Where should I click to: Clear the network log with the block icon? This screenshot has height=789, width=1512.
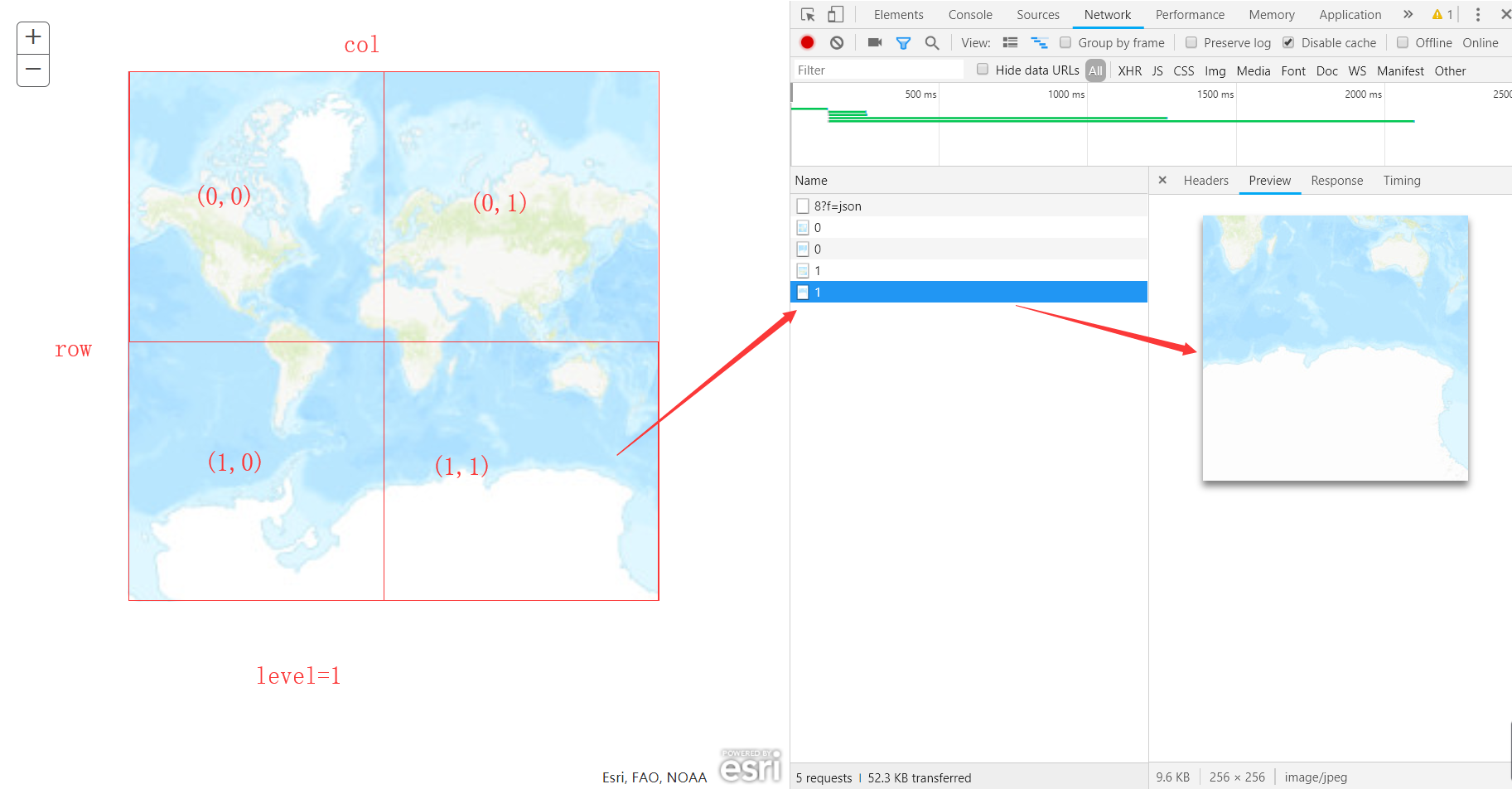(x=837, y=42)
